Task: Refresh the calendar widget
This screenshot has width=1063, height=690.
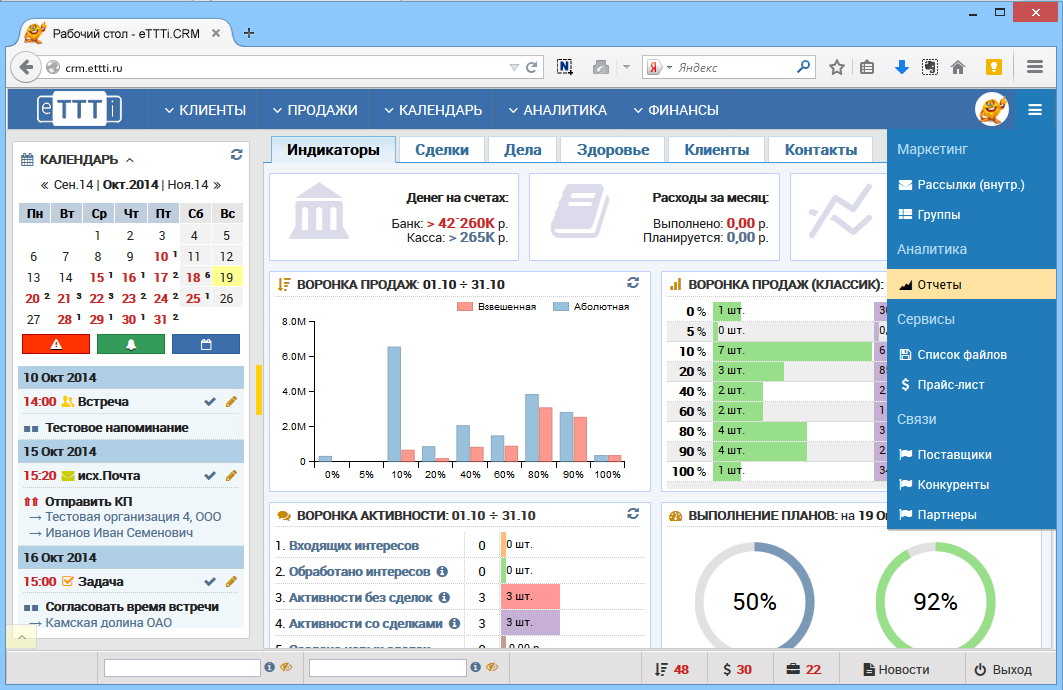Action: pos(237,155)
